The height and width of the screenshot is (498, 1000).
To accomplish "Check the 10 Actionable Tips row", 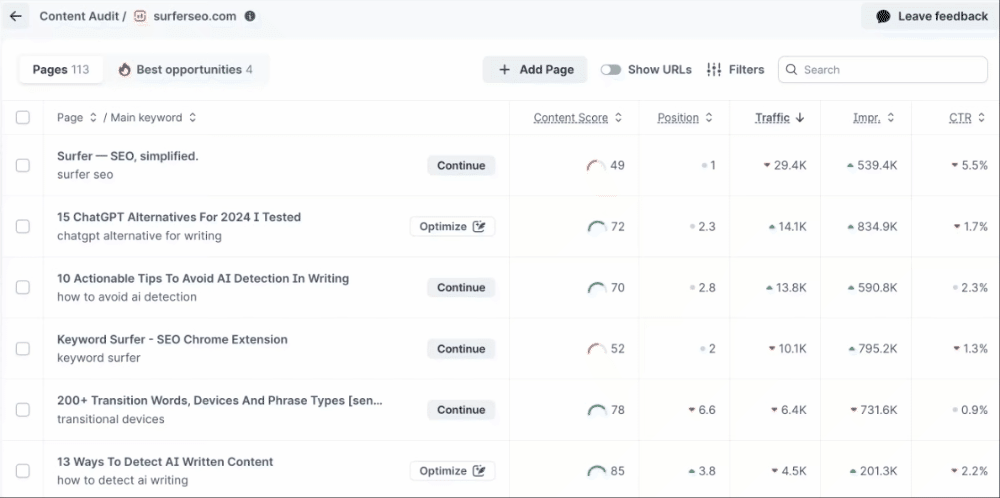I will [23, 288].
